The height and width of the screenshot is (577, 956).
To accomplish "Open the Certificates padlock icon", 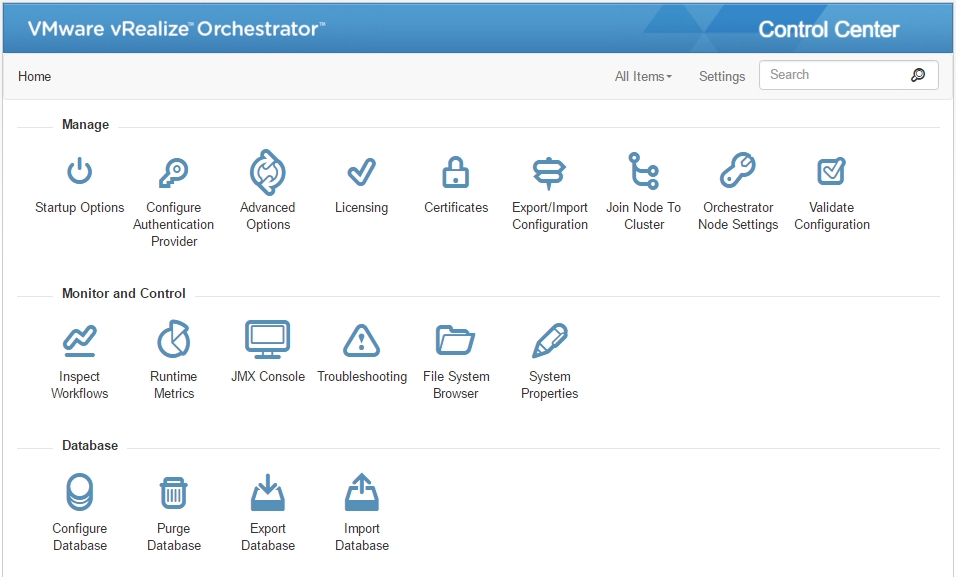I will pyautogui.click(x=455, y=171).
